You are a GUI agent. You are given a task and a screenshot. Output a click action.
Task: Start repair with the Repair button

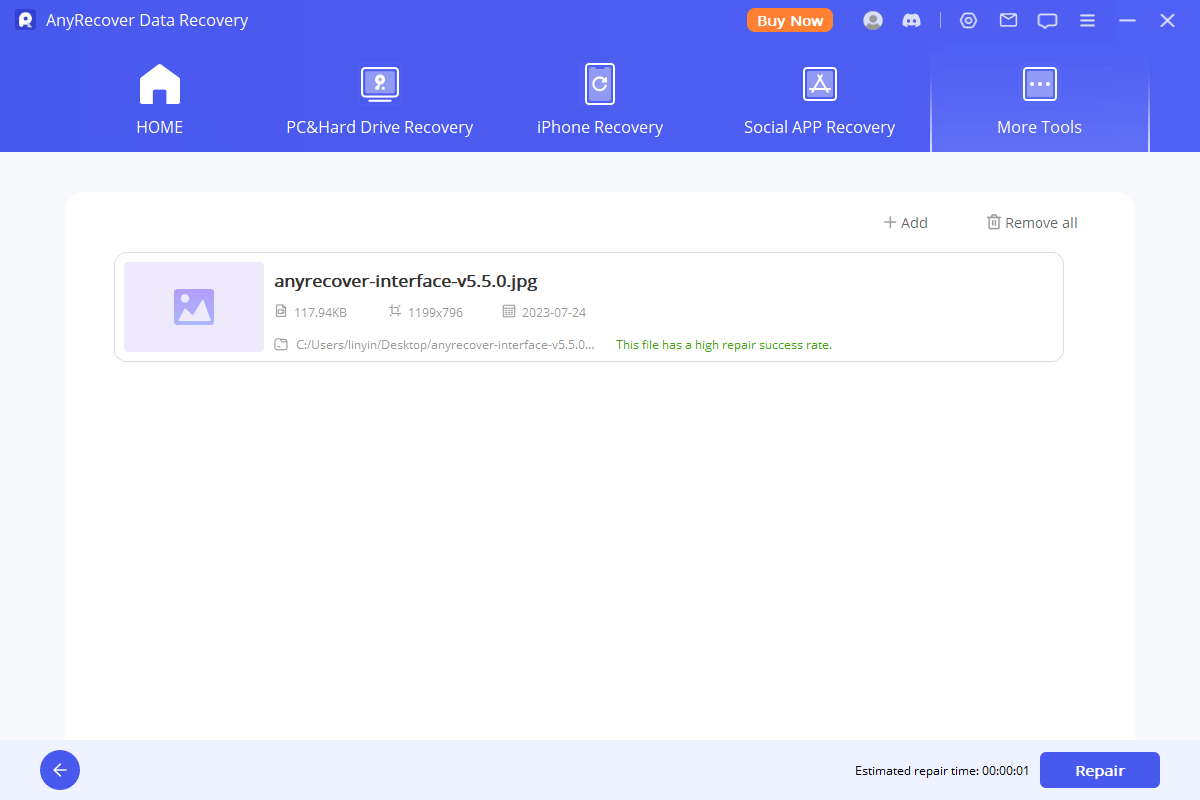[x=1100, y=770]
